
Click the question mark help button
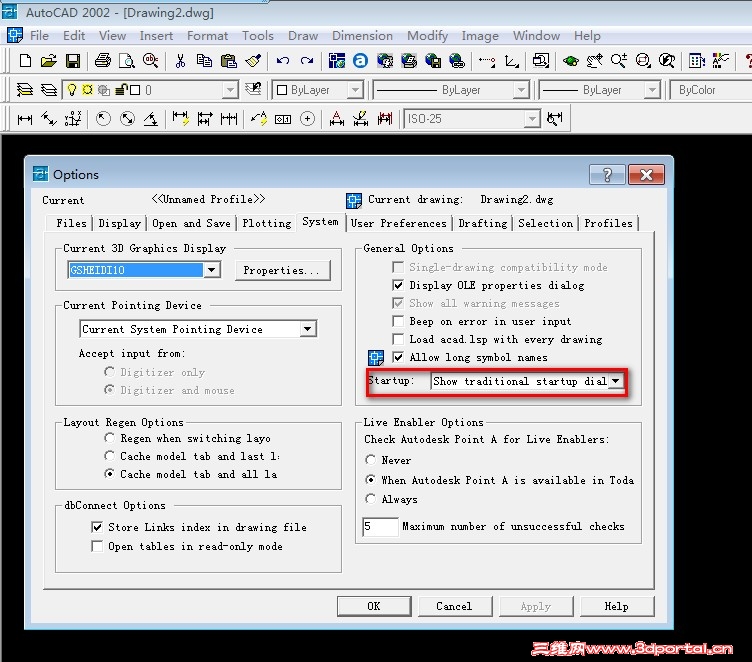coord(607,175)
